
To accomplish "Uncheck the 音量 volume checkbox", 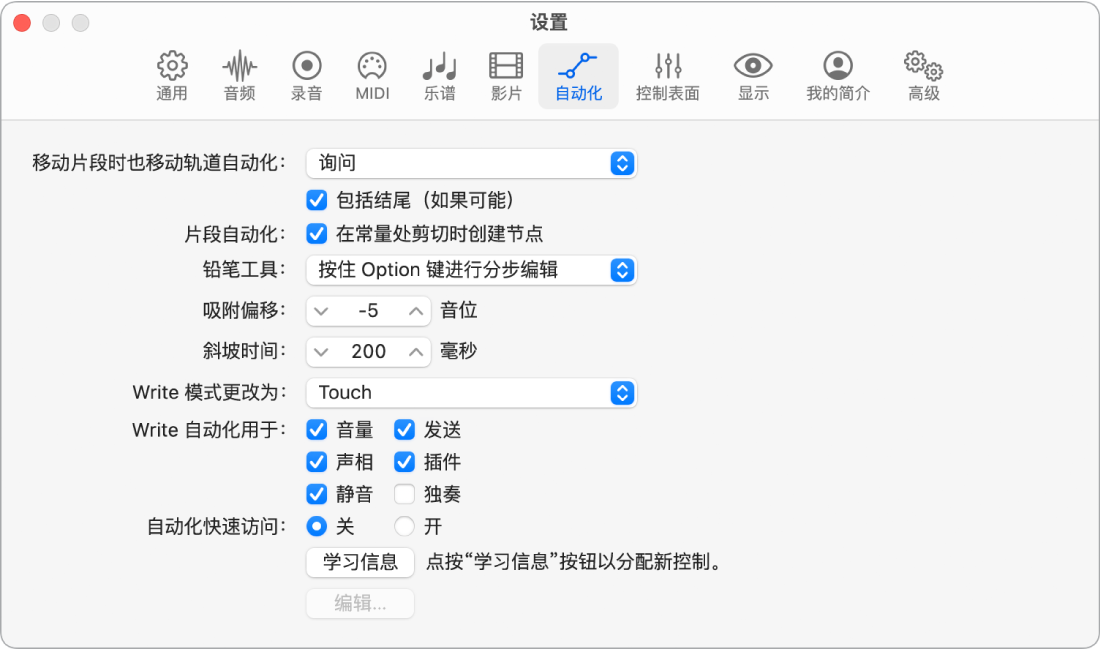I will [317, 429].
